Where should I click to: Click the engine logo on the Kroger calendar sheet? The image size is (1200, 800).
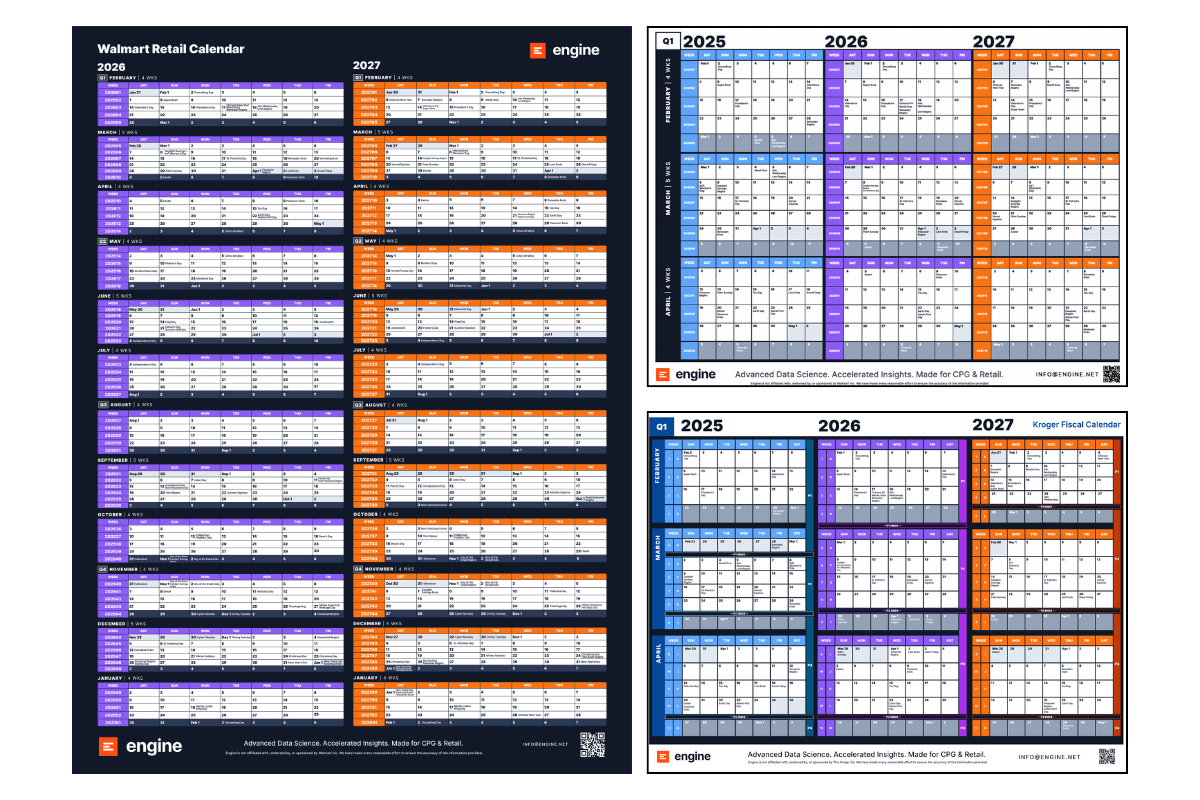686,757
